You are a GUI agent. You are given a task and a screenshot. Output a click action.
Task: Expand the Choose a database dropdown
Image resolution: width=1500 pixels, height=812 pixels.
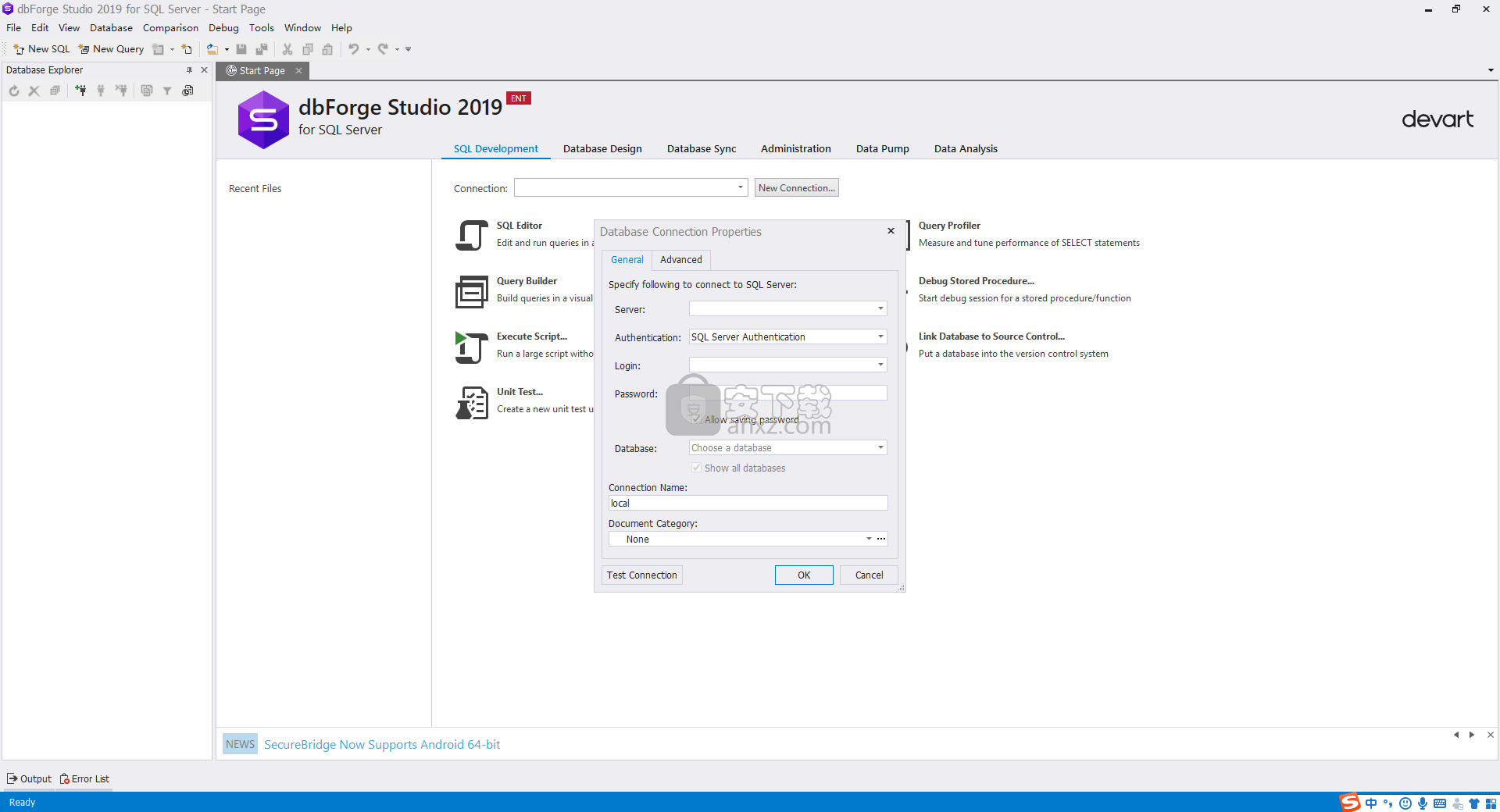click(x=880, y=447)
